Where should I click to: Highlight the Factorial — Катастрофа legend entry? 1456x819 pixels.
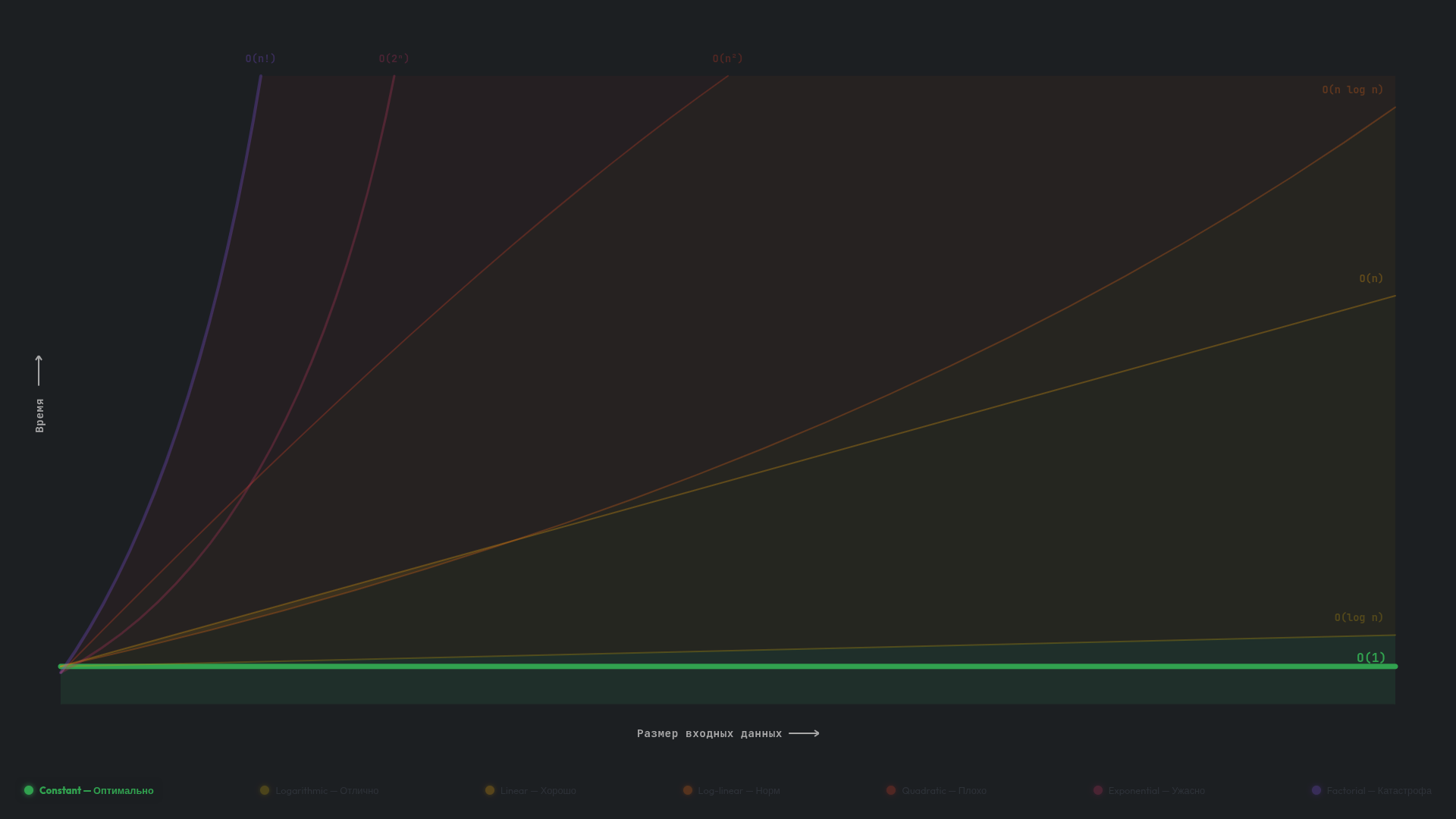pyautogui.click(x=1379, y=790)
